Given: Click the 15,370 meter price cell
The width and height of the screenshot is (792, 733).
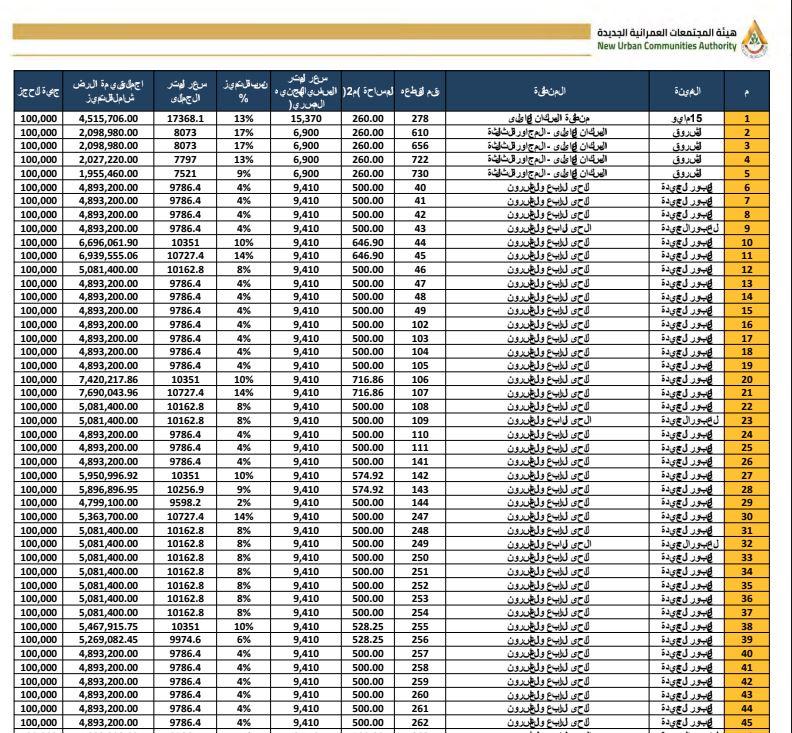Looking at the screenshot, I should (x=306, y=119).
